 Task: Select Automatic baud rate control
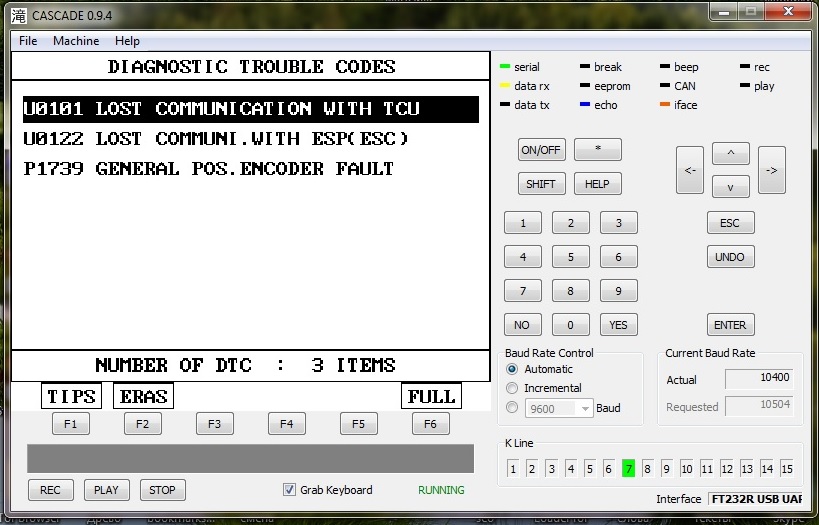click(513, 370)
